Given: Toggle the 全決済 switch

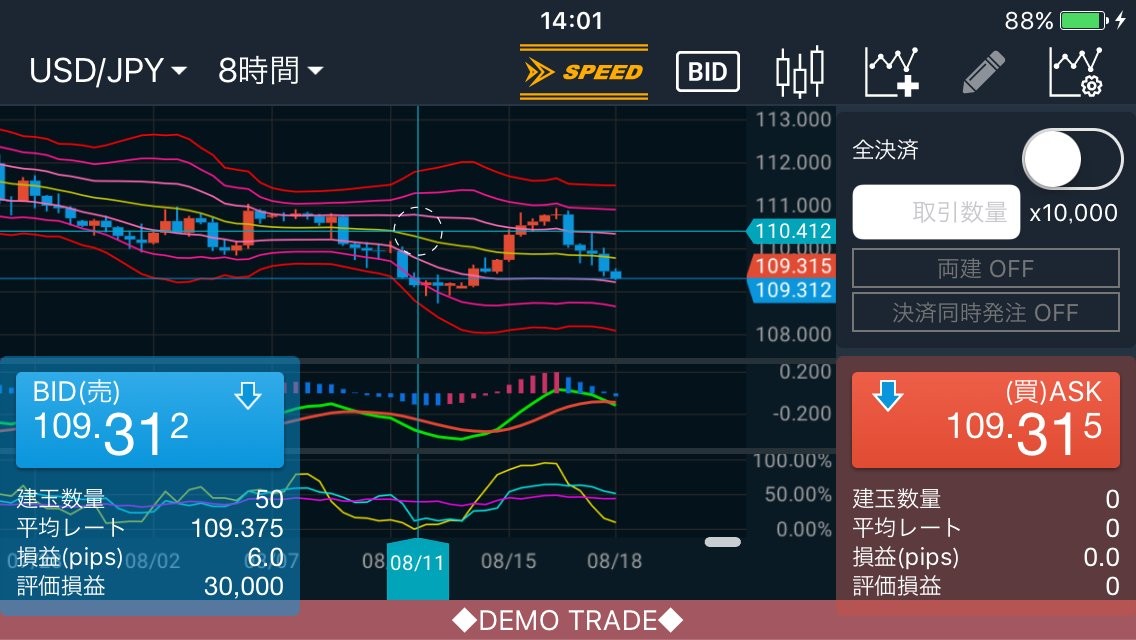Looking at the screenshot, I should (1072, 159).
